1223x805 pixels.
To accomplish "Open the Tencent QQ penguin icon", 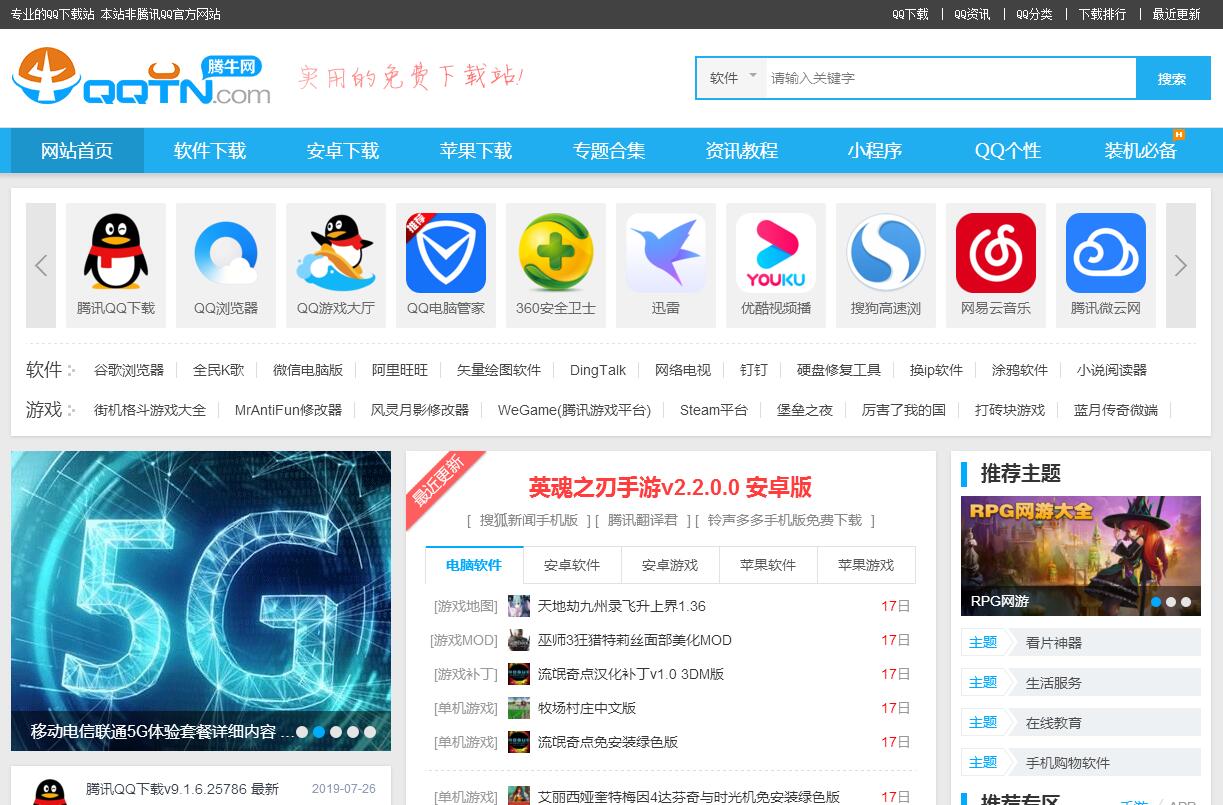I will point(116,253).
